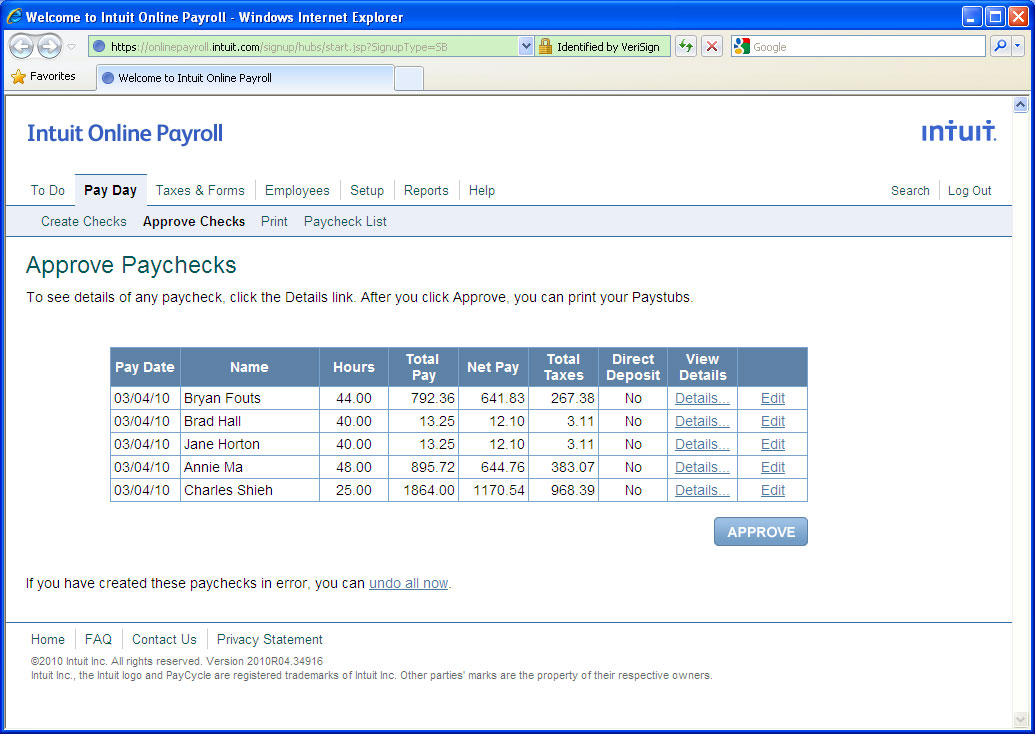Open the Setup tab
The image size is (1035, 734).
pyautogui.click(x=367, y=190)
